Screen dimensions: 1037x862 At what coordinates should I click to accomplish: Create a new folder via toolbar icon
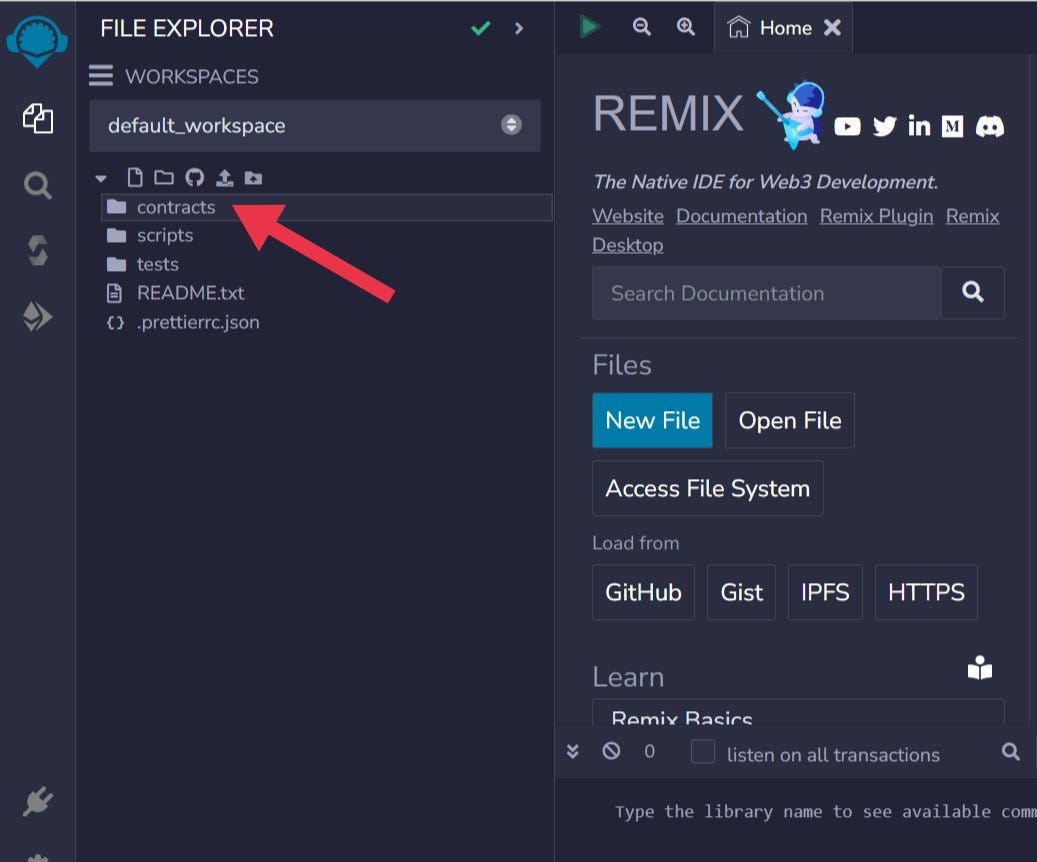pyautogui.click(x=164, y=177)
